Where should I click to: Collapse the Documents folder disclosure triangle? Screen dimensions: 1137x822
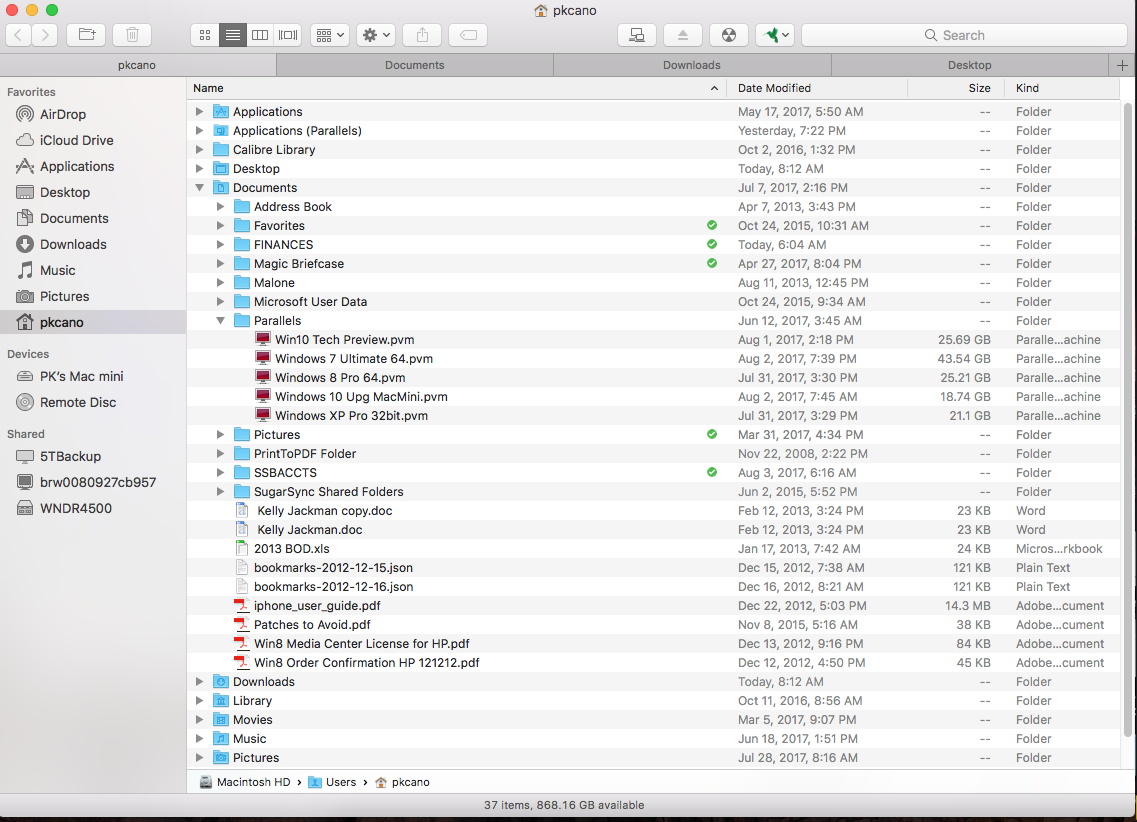tap(199, 188)
